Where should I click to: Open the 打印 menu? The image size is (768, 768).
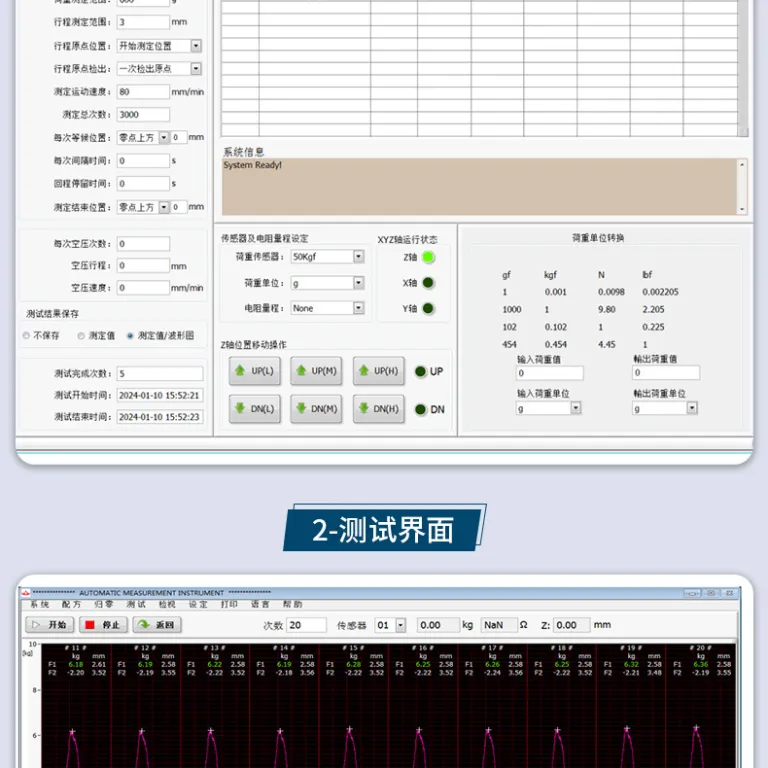[229, 604]
